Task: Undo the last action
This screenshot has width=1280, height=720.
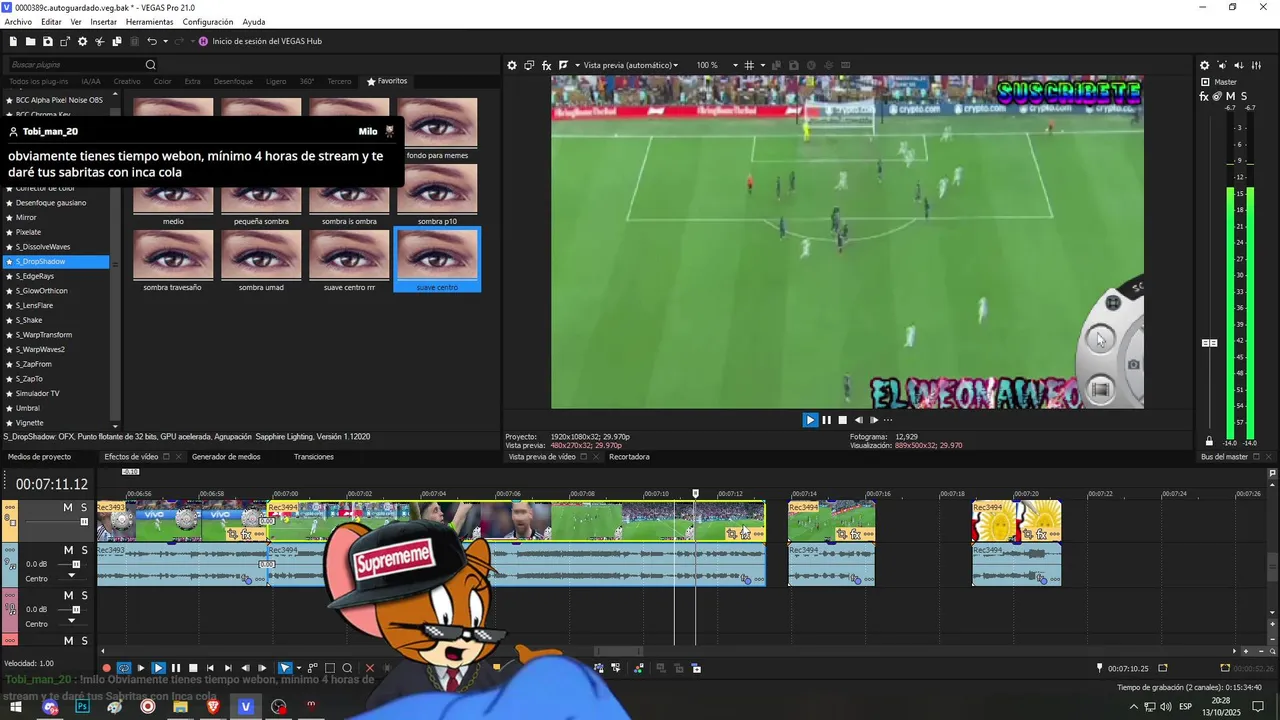Action: pyautogui.click(x=152, y=41)
